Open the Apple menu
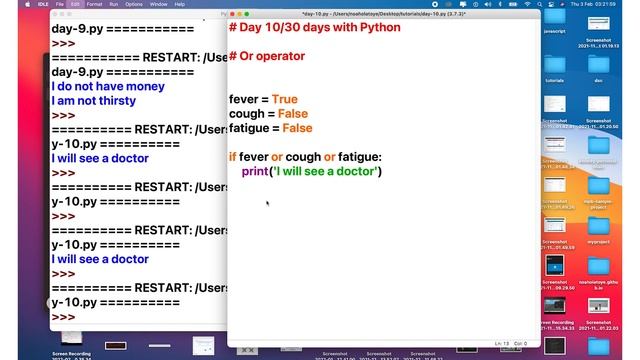This screenshot has height=360, width=640. (x=28, y=4)
